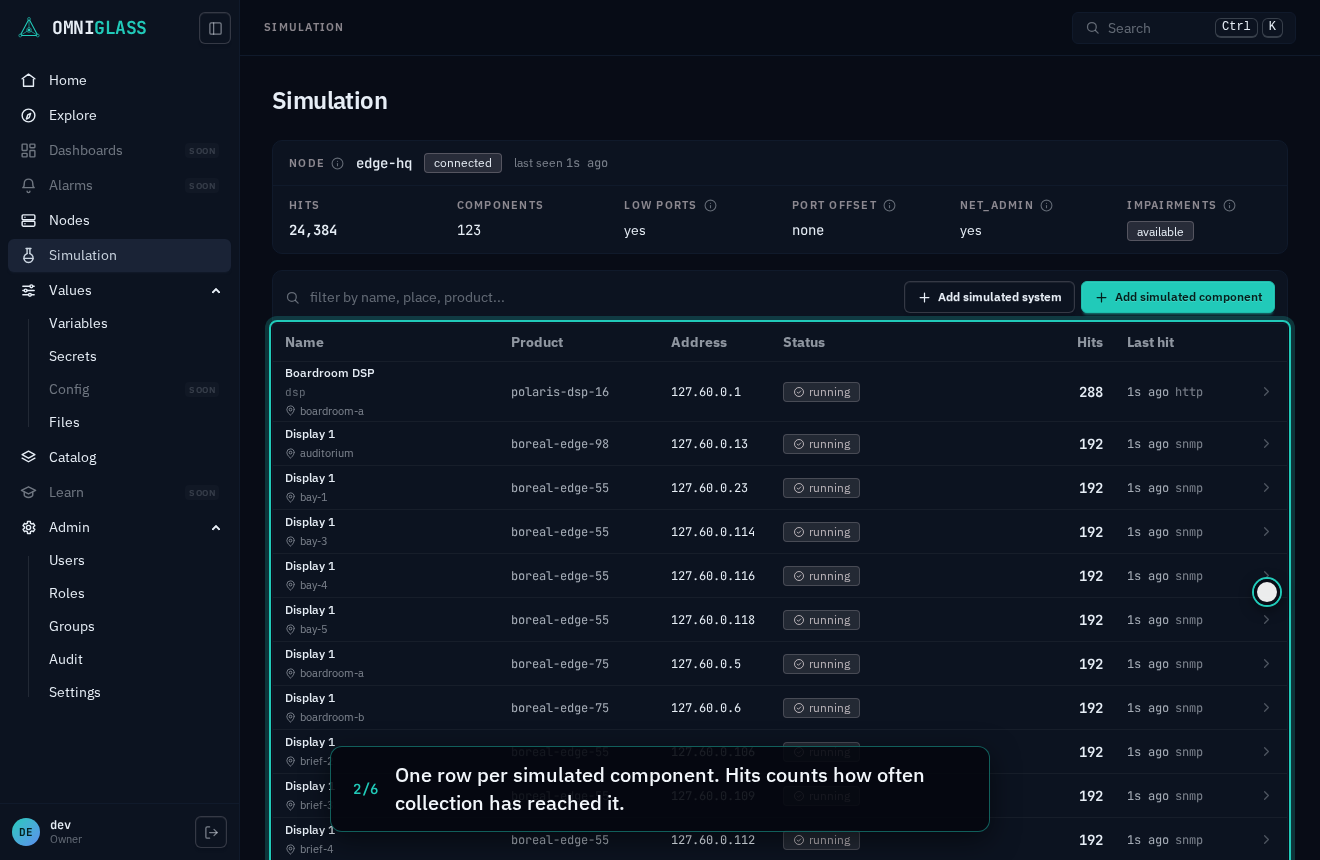Click the search magnifier icon in header
The image size is (1320, 860).
pyautogui.click(x=1092, y=28)
